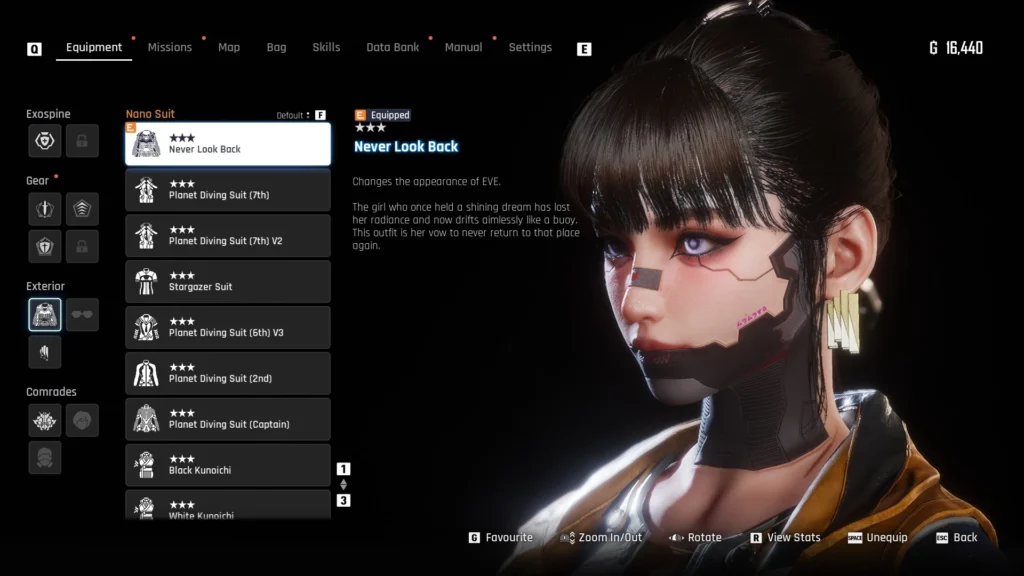Click the Default sort label

(291, 116)
